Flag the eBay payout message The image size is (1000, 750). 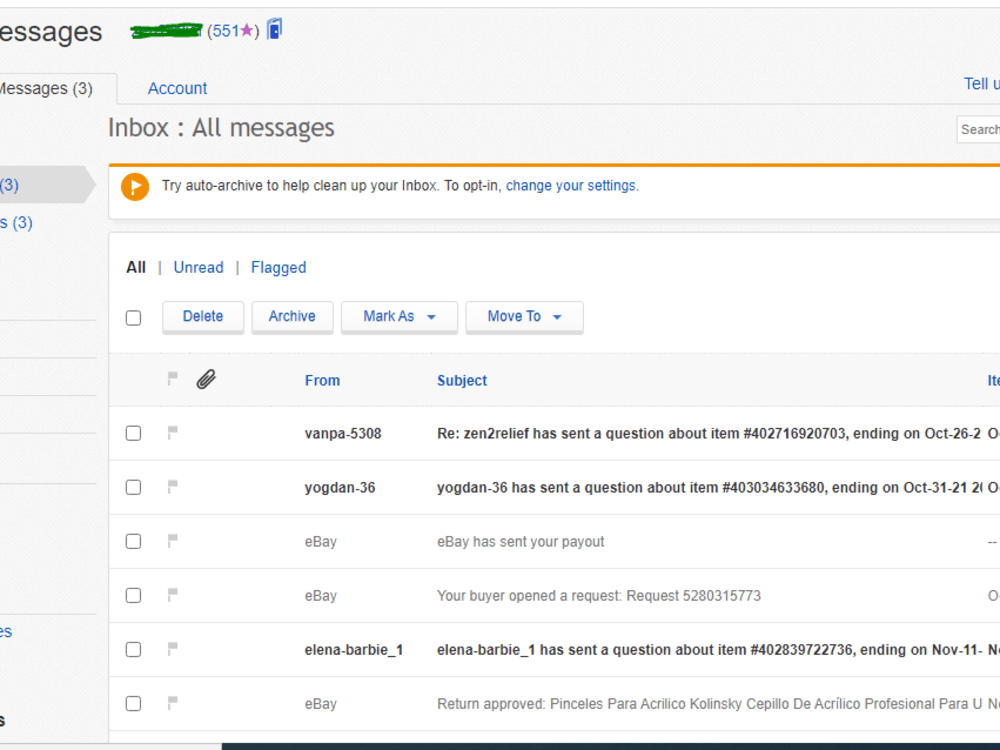[x=172, y=541]
